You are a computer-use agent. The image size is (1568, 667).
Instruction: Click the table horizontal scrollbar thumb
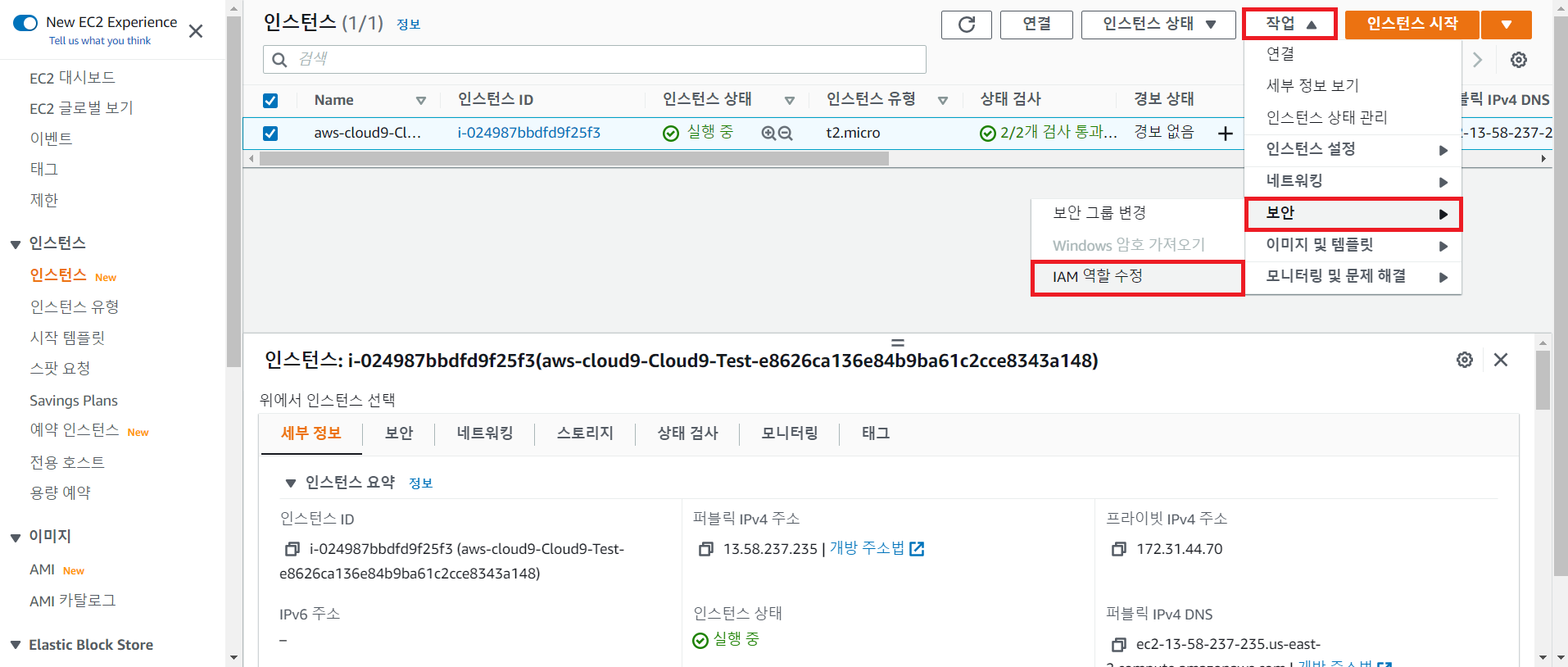point(573,159)
